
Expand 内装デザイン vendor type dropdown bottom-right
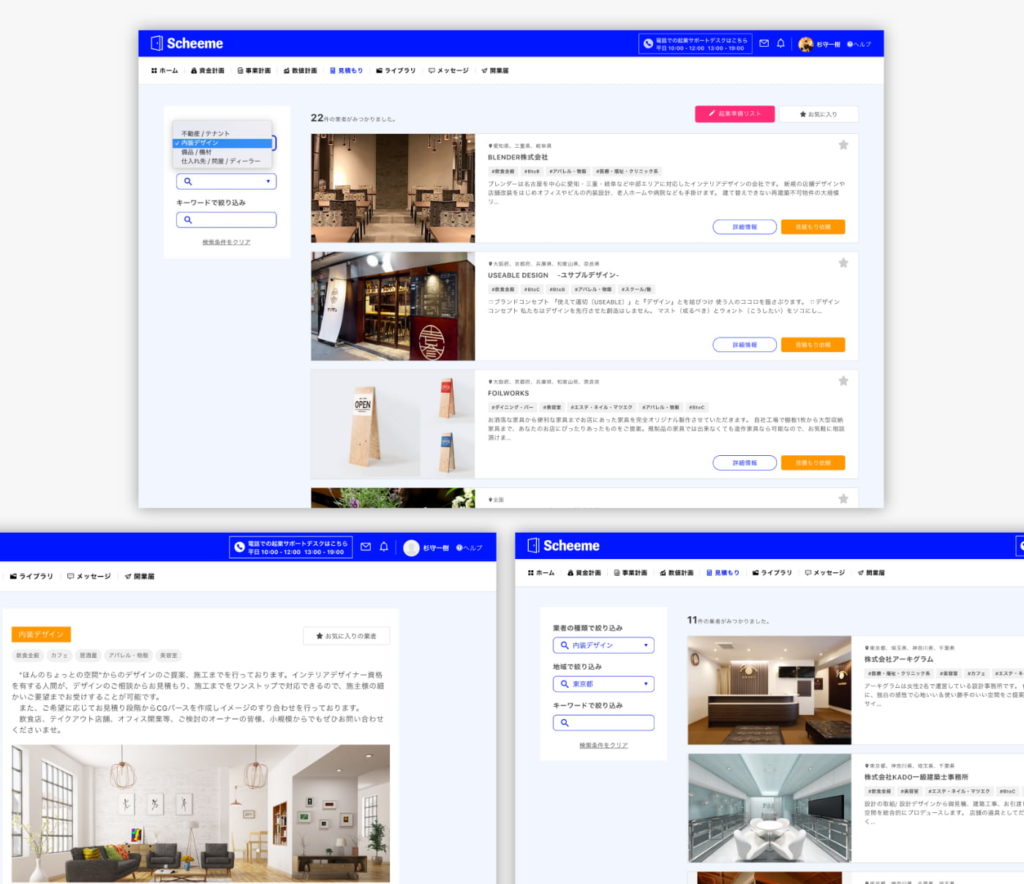tap(603, 645)
